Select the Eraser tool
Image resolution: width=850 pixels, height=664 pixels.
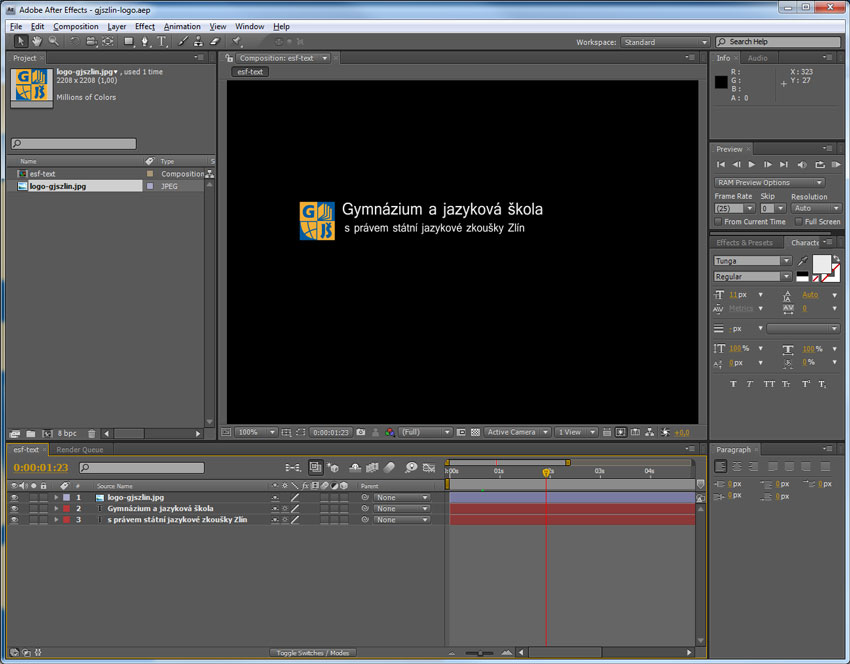pos(215,41)
